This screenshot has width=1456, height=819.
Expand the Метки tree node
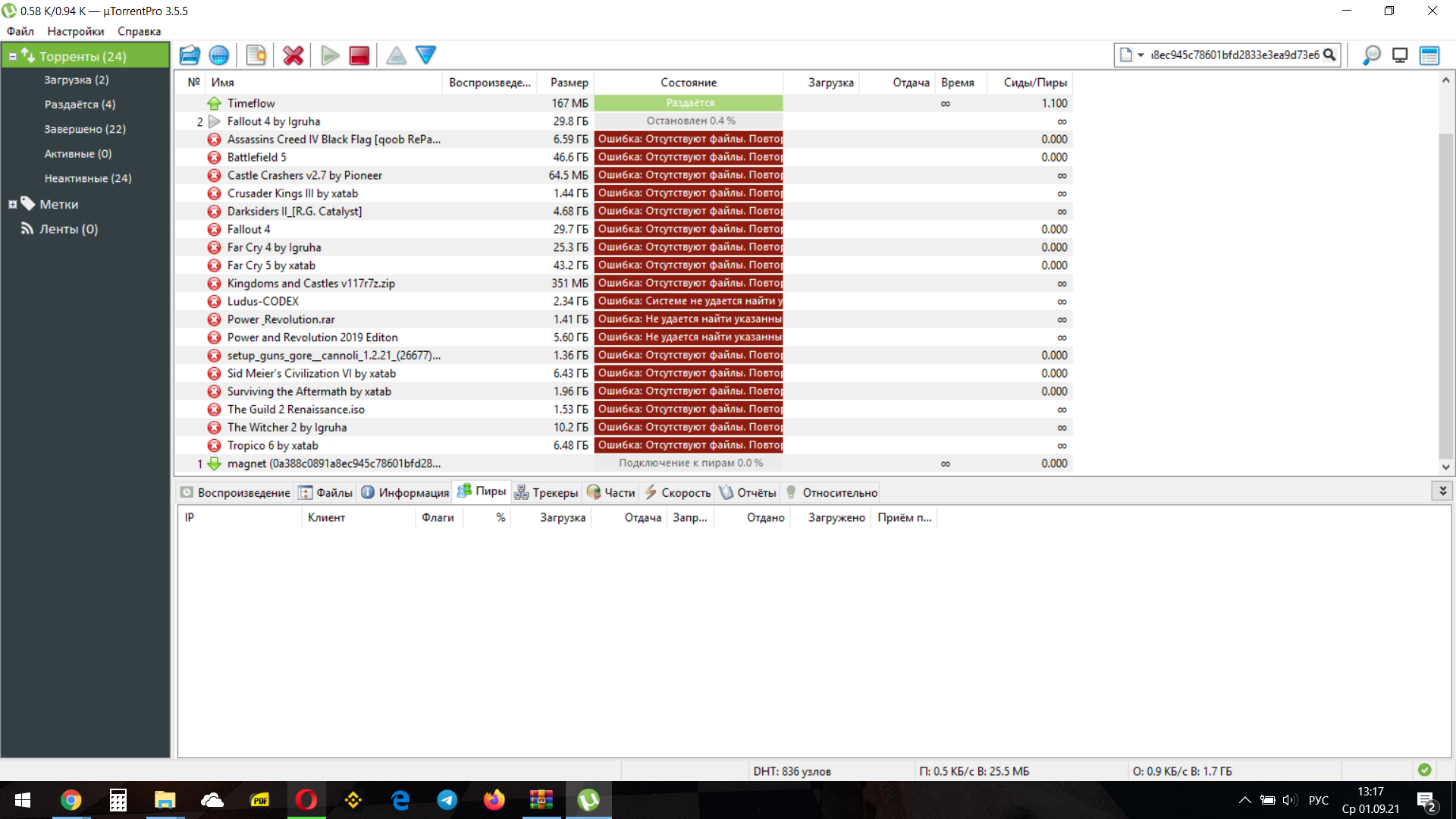(13, 205)
